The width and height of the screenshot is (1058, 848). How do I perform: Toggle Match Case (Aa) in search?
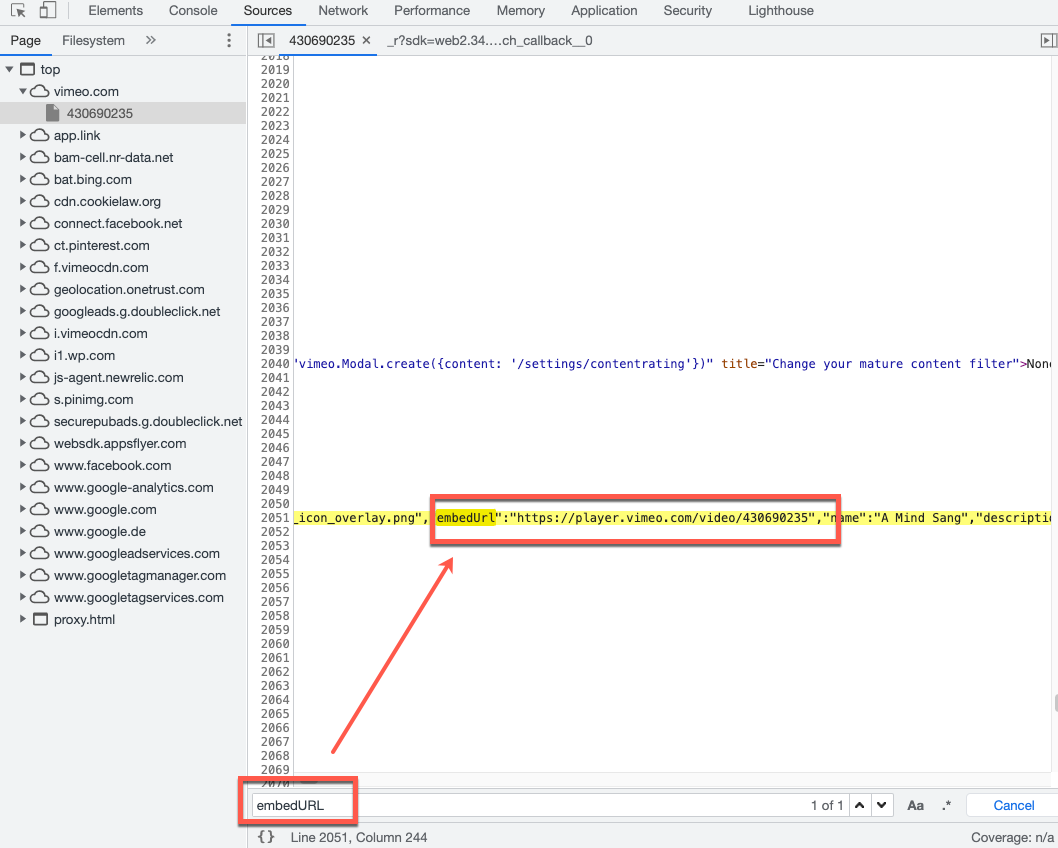915,805
